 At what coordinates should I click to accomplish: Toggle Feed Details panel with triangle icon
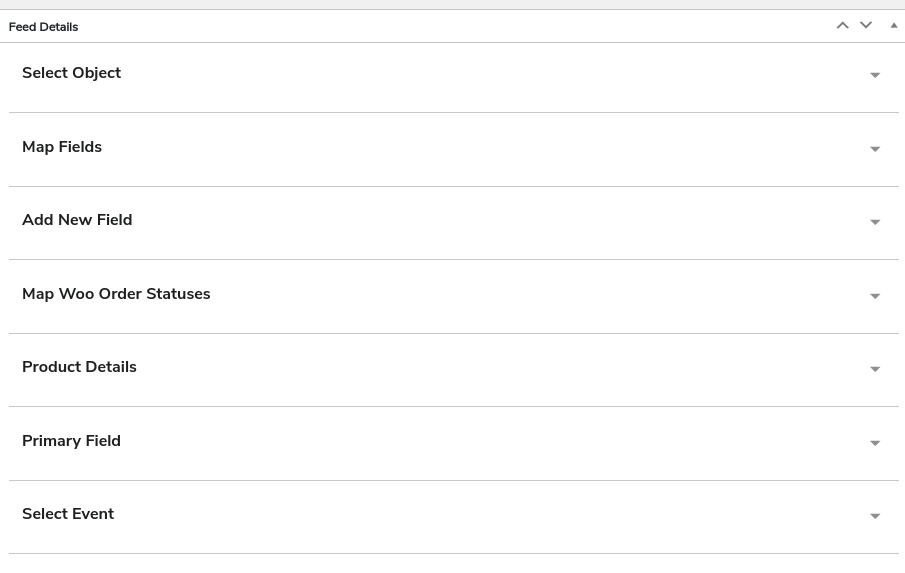pyautogui.click(x=894, y=26)
